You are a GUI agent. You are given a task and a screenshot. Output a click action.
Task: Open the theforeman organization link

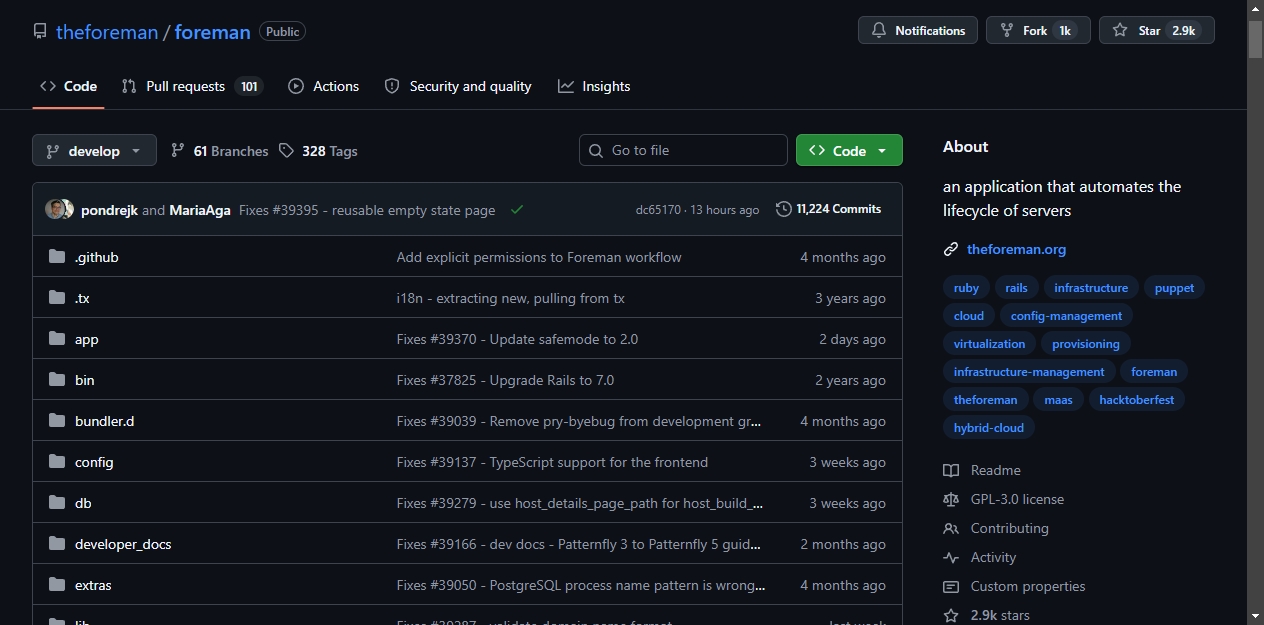click(x=107, y=31)
